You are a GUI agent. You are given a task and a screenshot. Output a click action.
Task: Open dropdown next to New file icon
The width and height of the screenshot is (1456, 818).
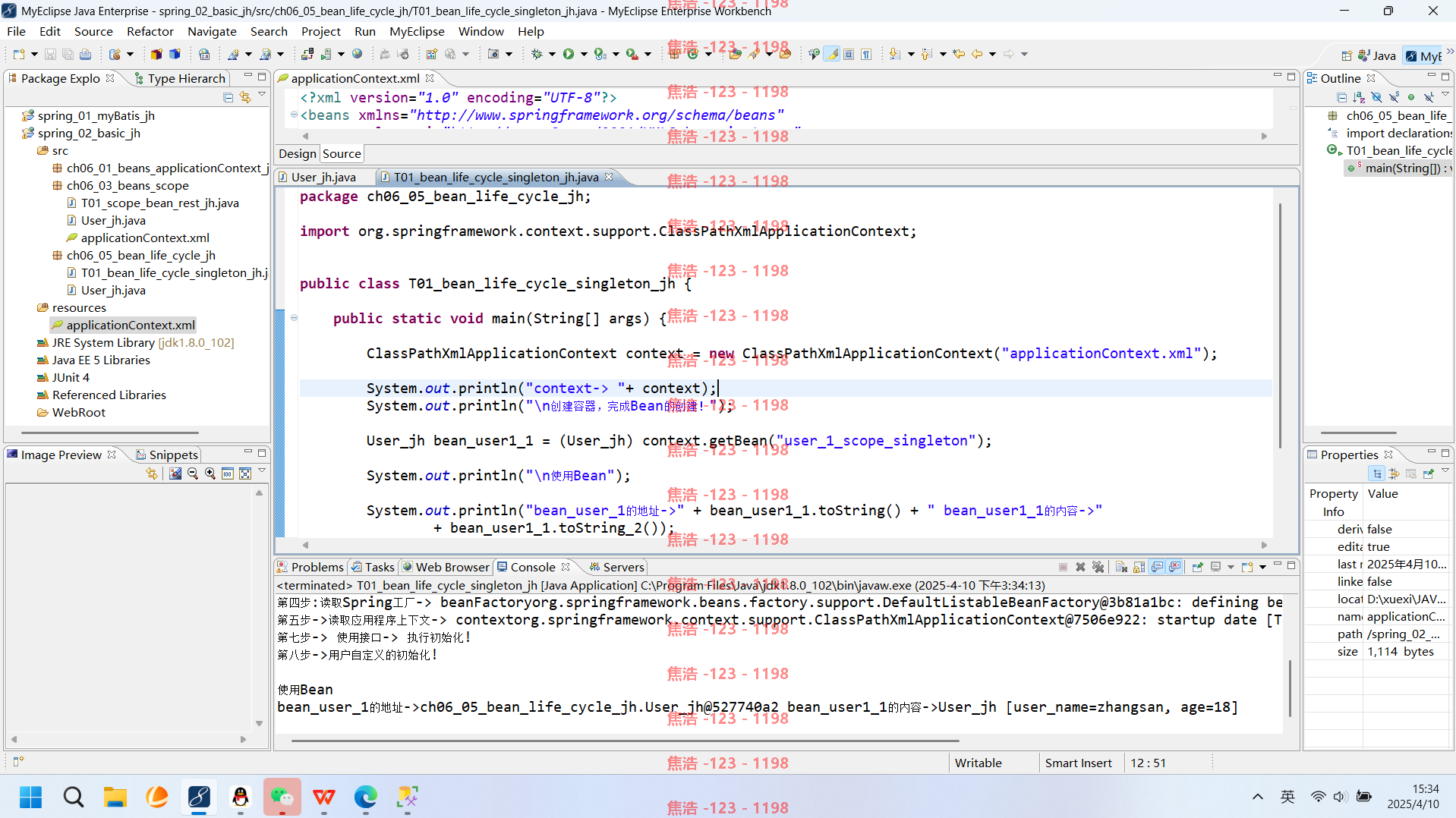click(34, 54)
